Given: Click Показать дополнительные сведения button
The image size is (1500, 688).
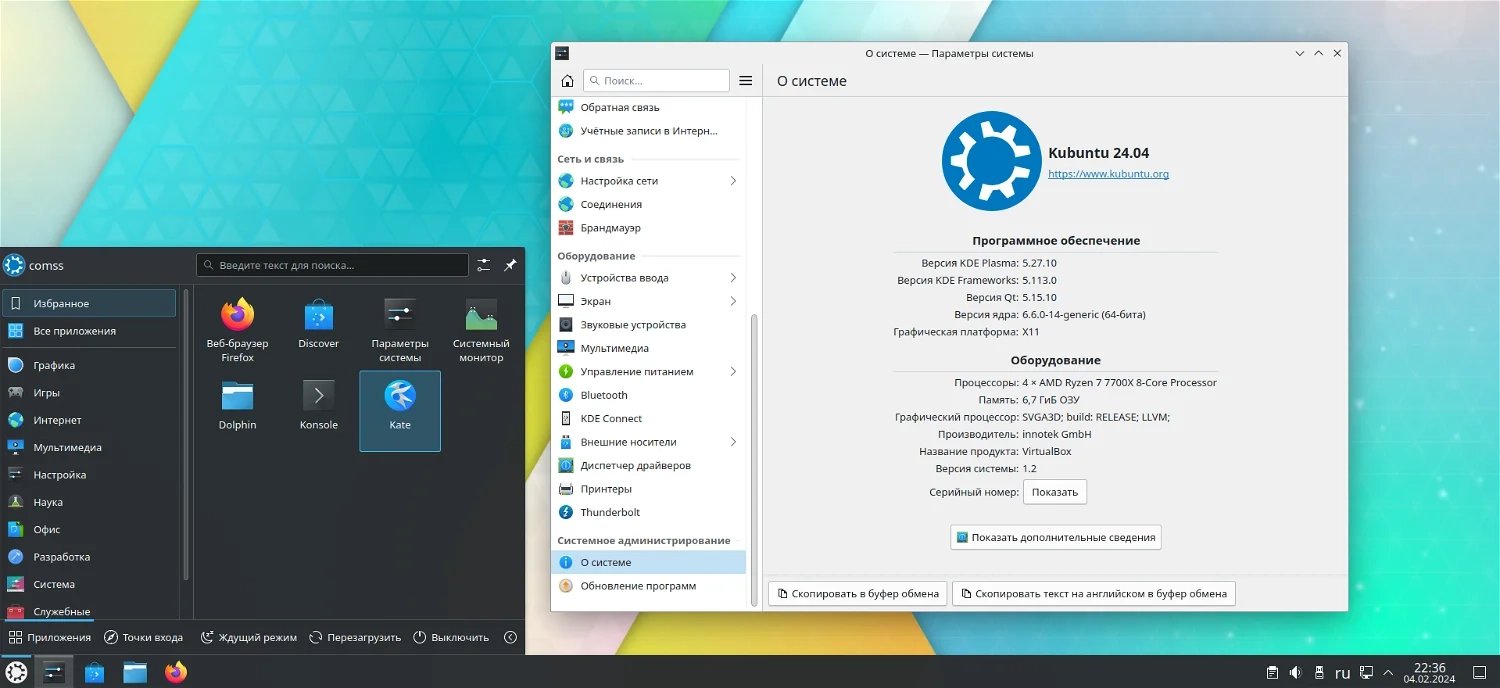Looking at the screenshot, I should 1054,537.
